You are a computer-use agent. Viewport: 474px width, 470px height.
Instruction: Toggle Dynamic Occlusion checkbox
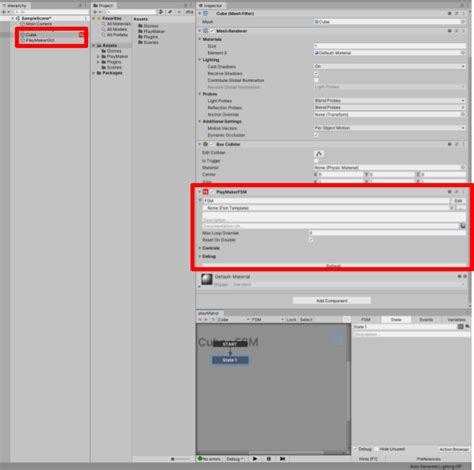point(316,135)
